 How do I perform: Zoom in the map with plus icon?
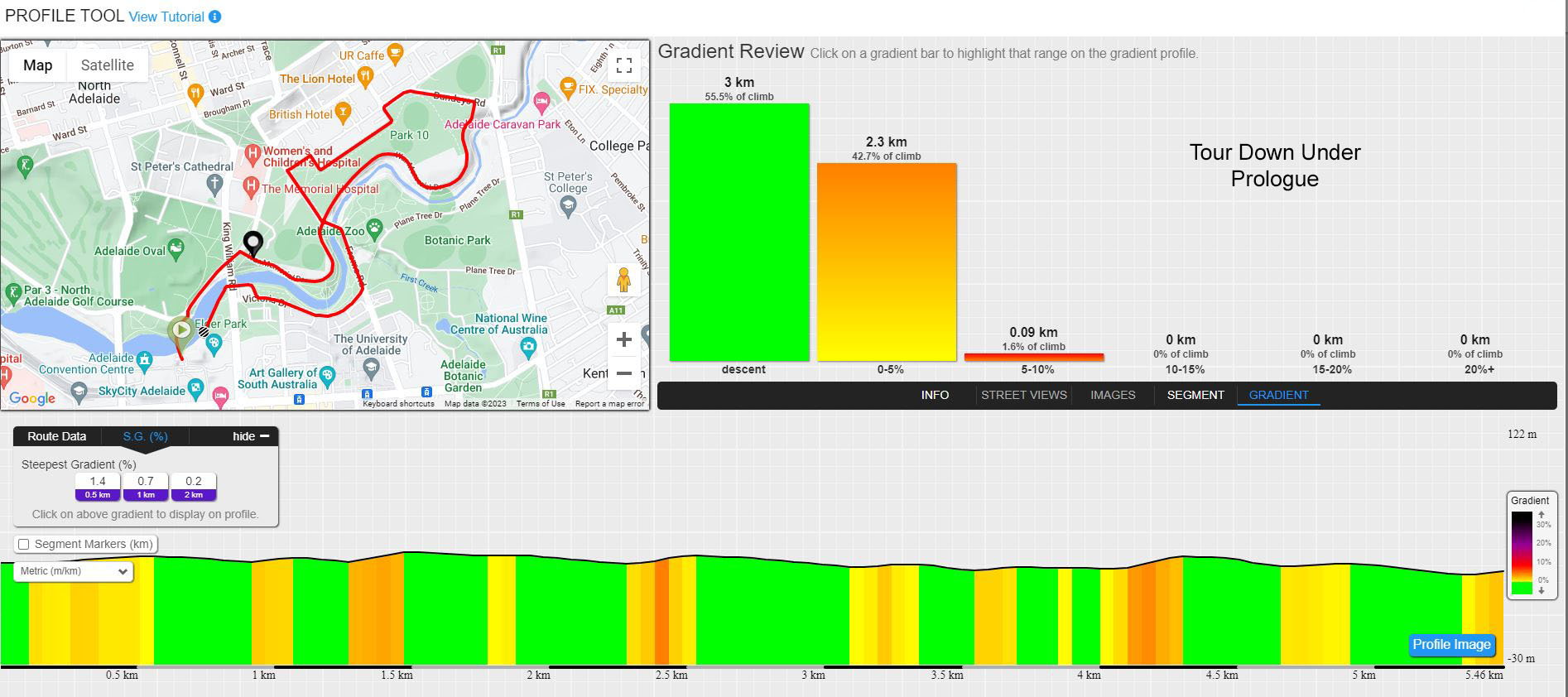point(624,339)
